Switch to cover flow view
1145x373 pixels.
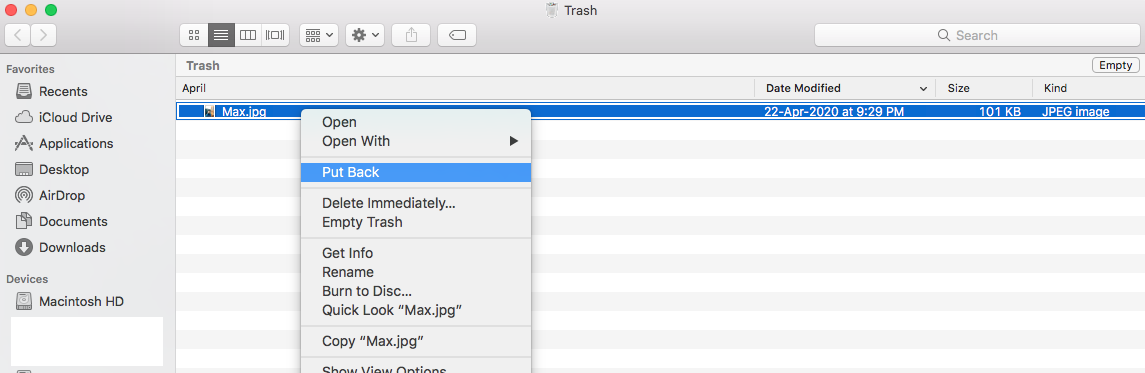[275, 35]
